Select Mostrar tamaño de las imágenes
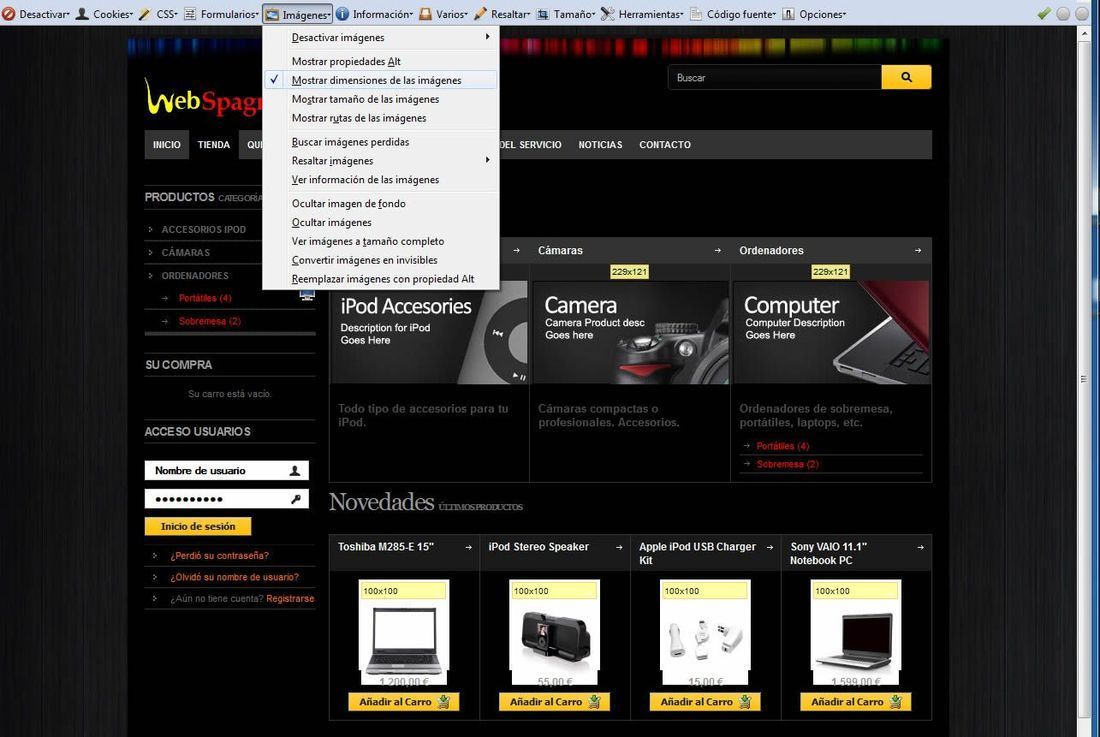1100x737 pixels. [x=381, y=99]
